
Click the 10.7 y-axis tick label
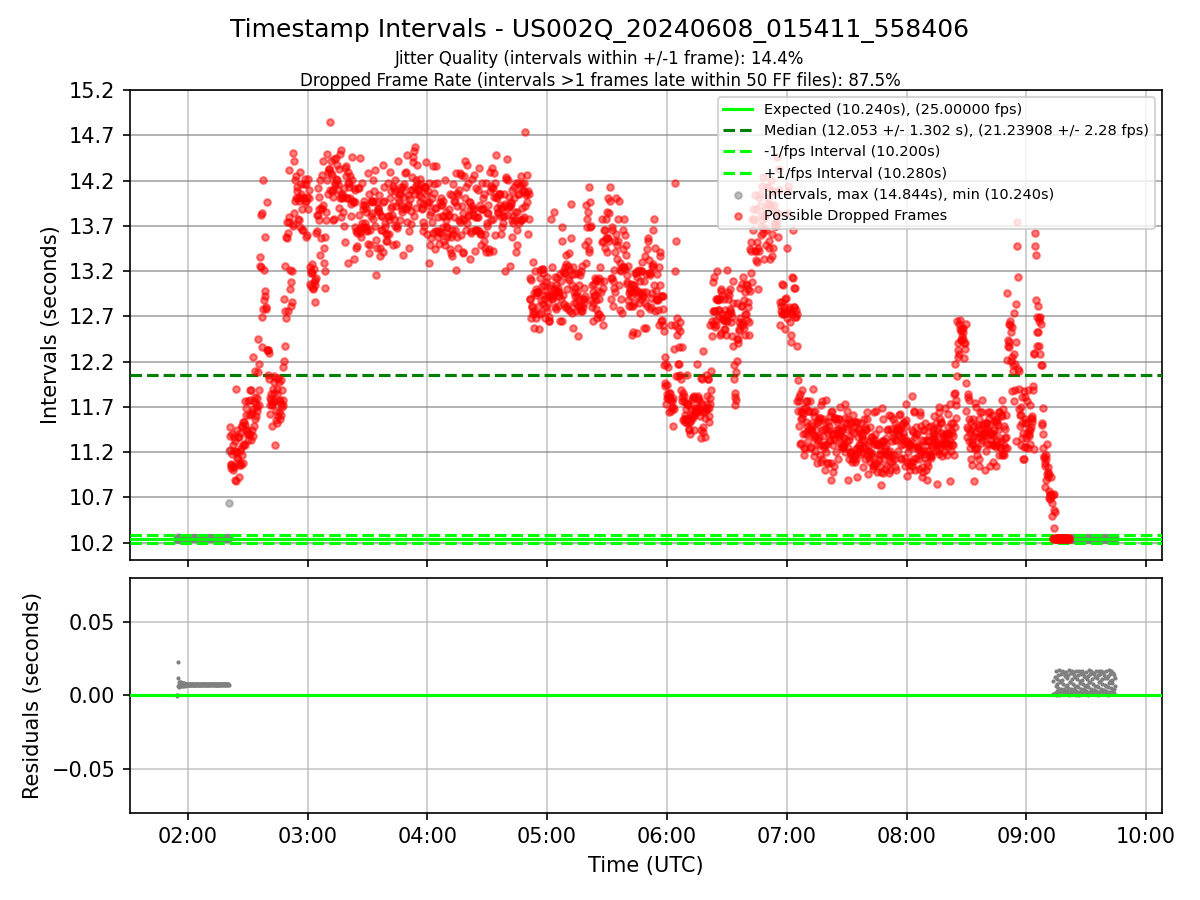coord(94,497)
